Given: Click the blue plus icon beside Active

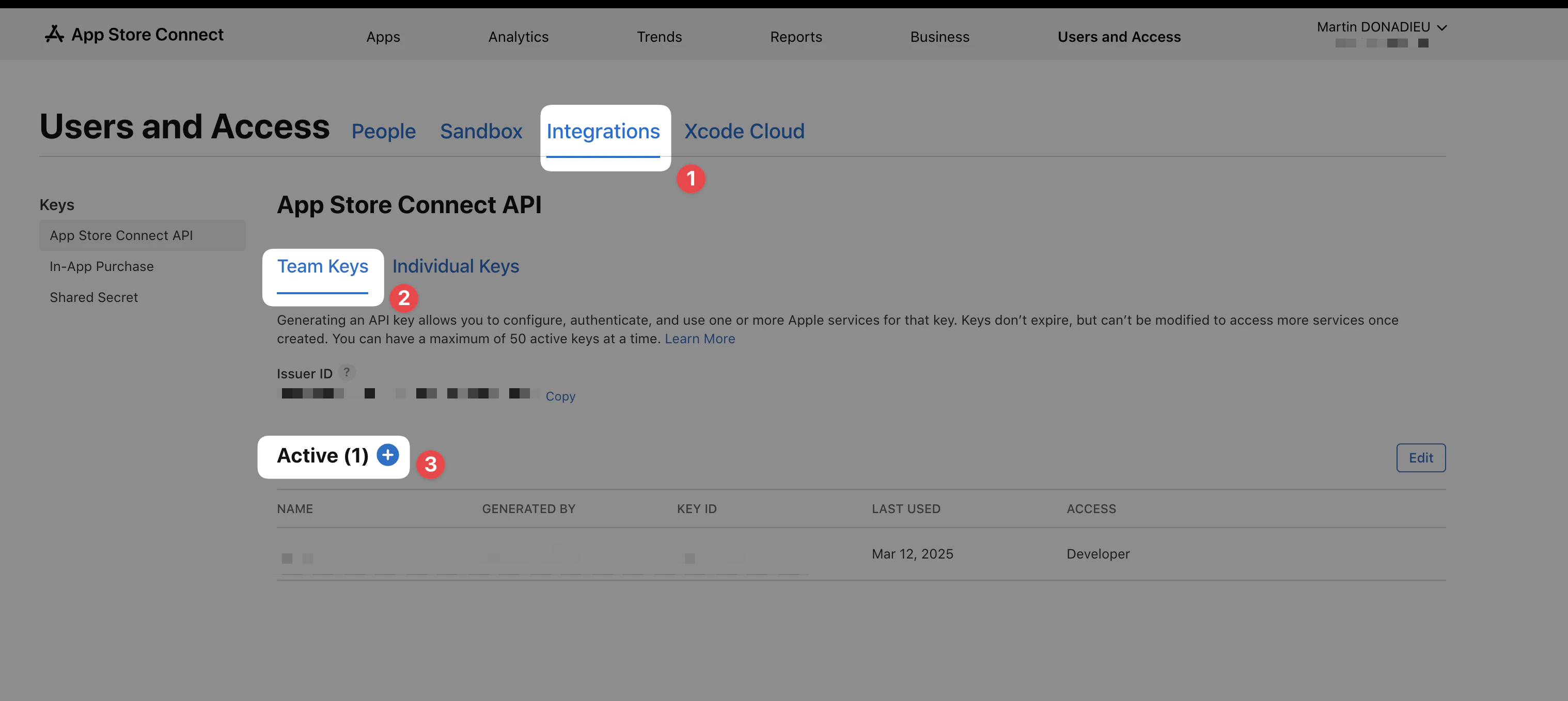Looking at the screenshot, I should (387, 455).
